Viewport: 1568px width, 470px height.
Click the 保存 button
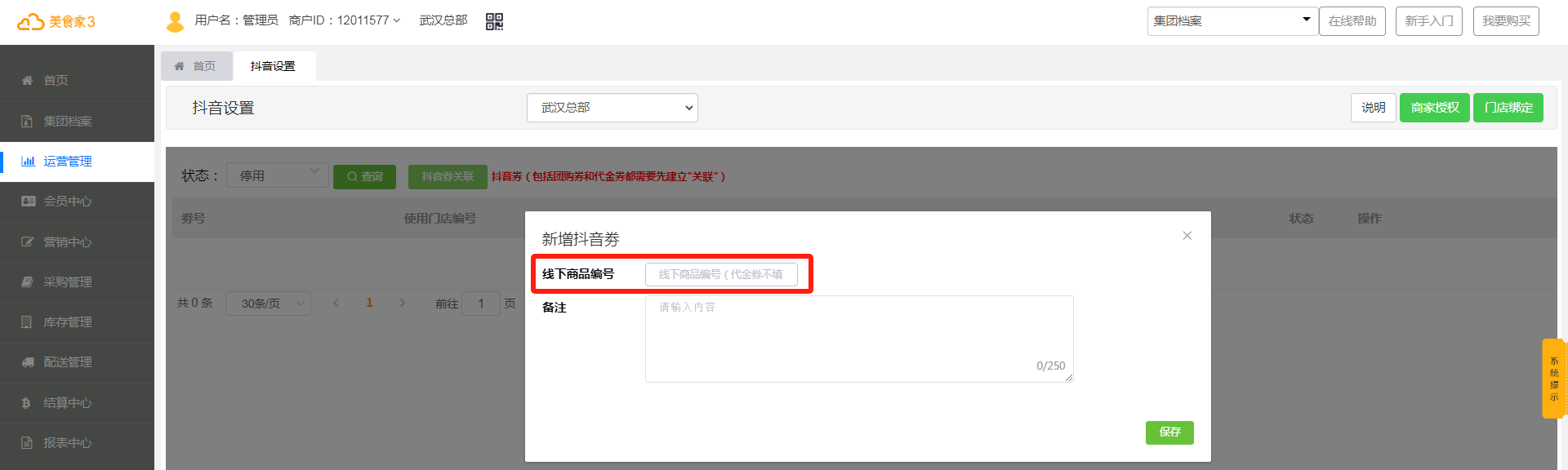pos(1169,432)
